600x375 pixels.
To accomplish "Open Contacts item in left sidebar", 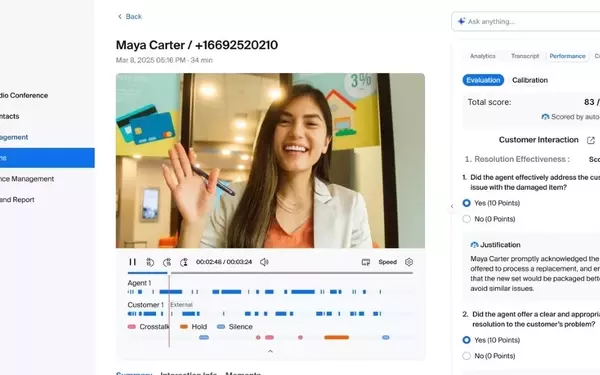I will [10, 116].
